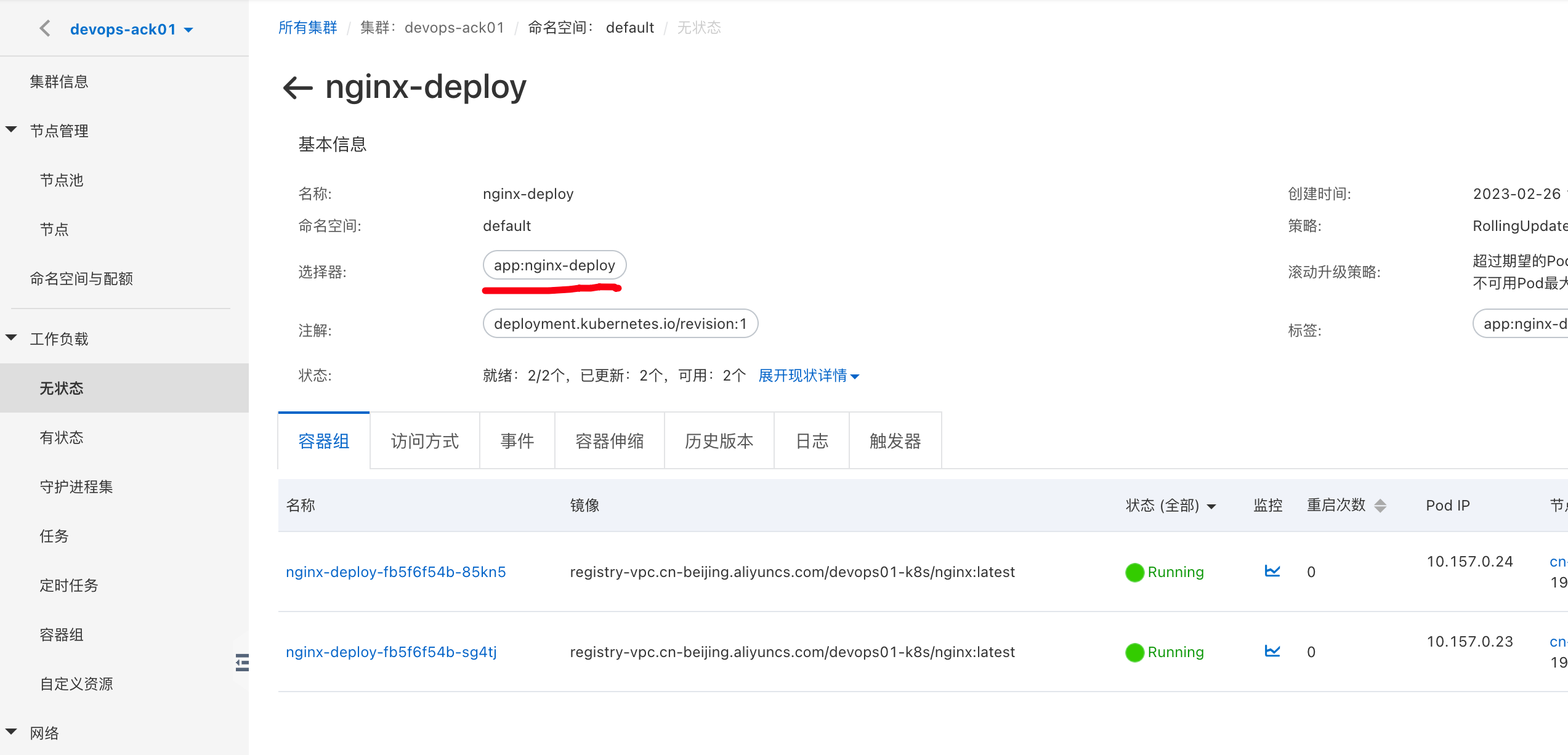Click the app:nginx-deploy selector tag
The width and height of the screenshot is (1568, 755).
click(x=554, y=265)
